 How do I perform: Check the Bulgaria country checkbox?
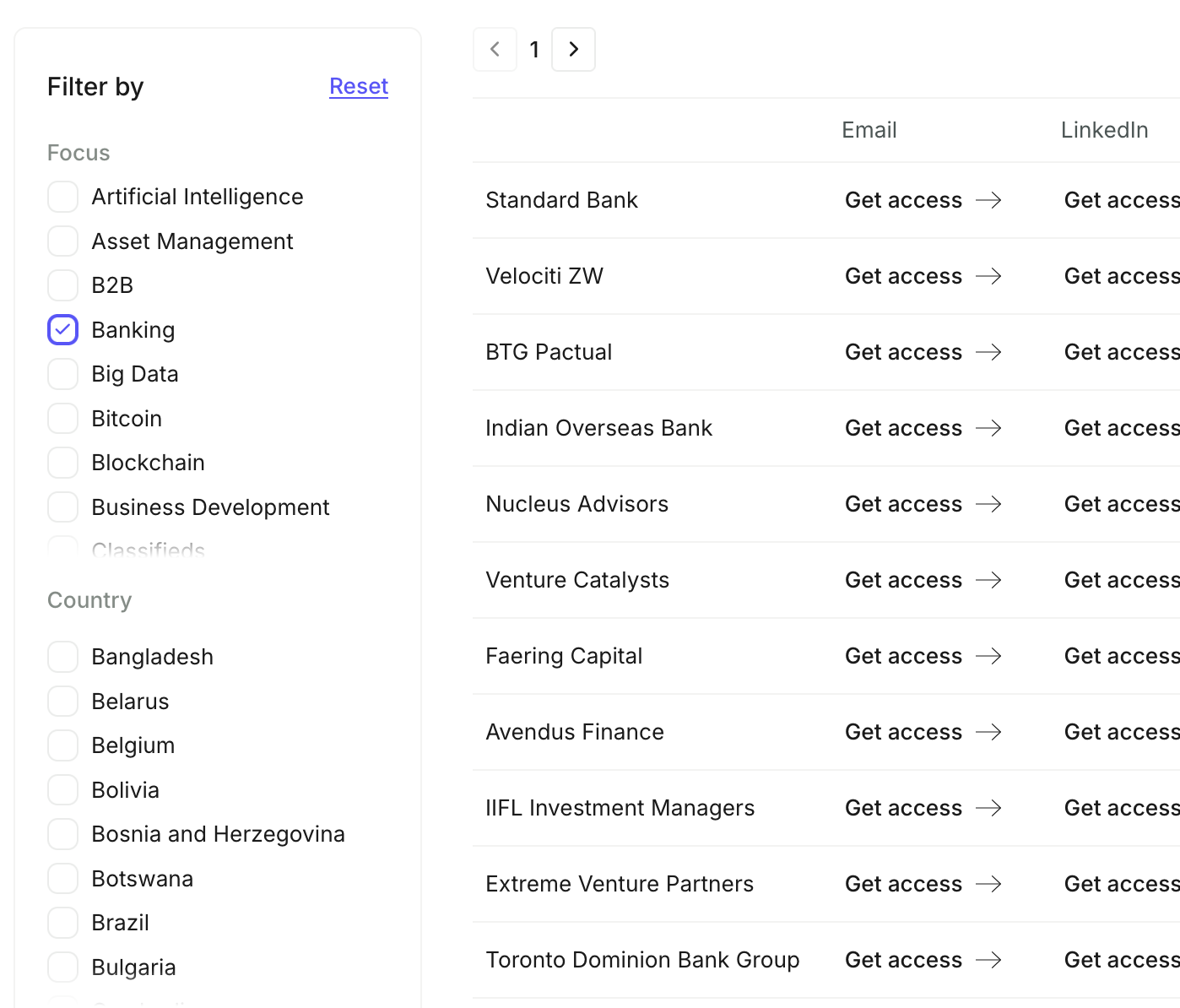tap(62, 967)
